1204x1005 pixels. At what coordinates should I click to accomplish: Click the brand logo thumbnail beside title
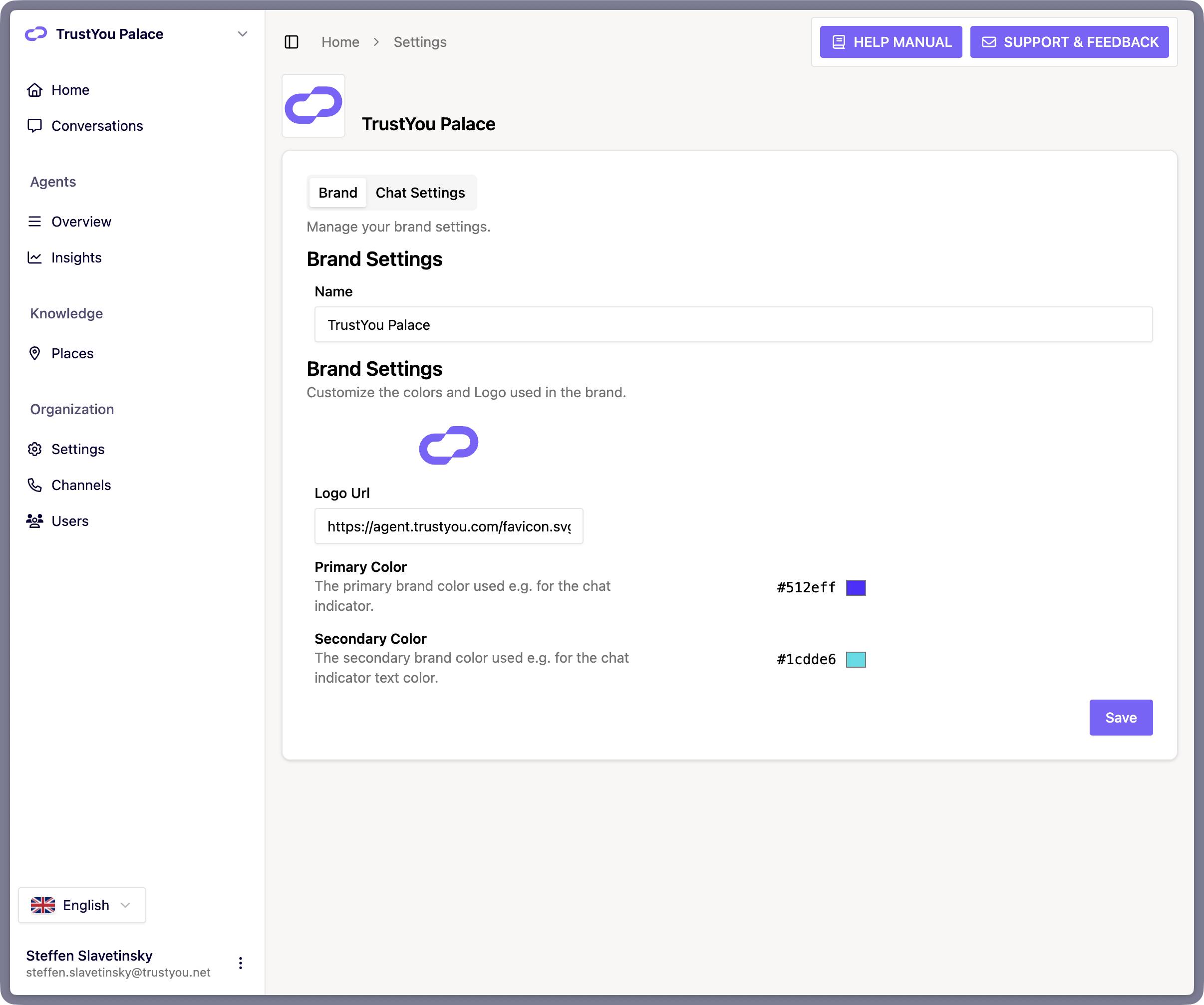[x=313, y=105]
